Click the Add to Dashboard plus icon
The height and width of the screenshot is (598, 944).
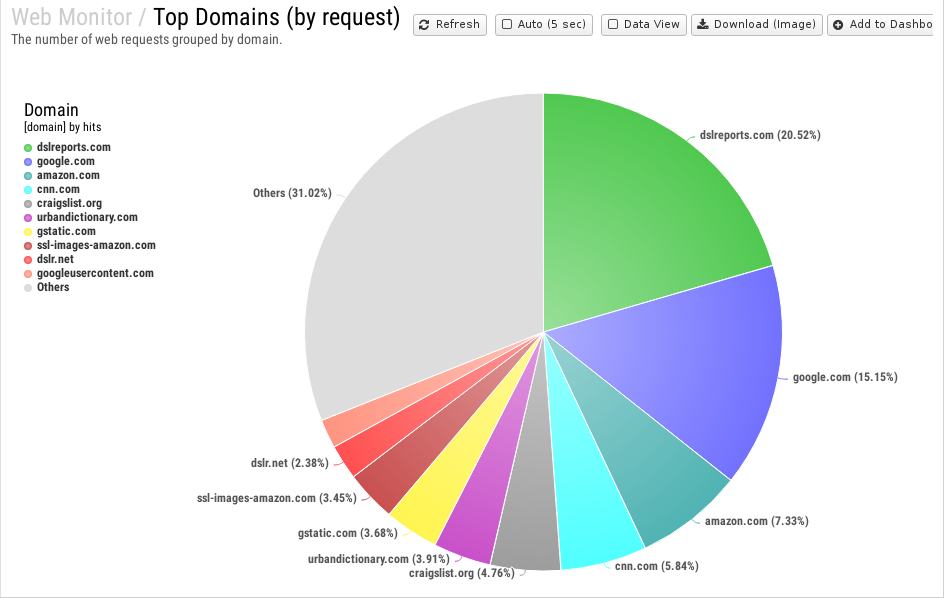(838, 25)
